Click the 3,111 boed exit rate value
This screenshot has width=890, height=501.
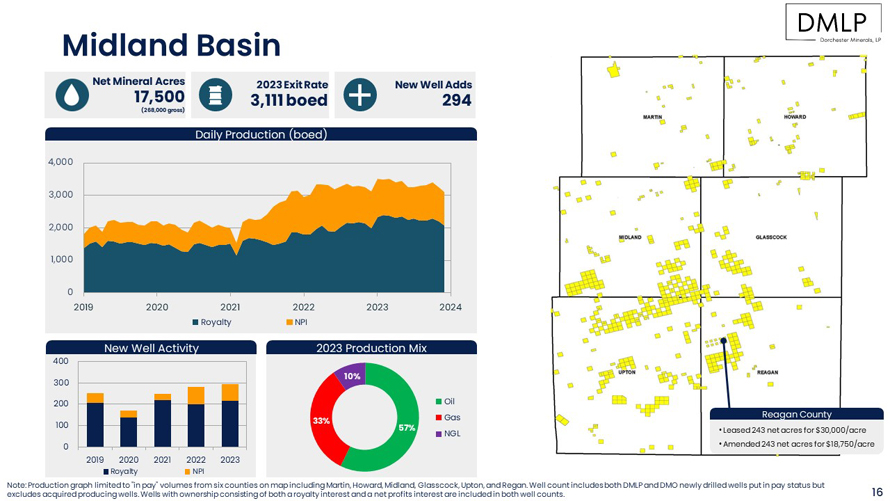tap(289, 100)
